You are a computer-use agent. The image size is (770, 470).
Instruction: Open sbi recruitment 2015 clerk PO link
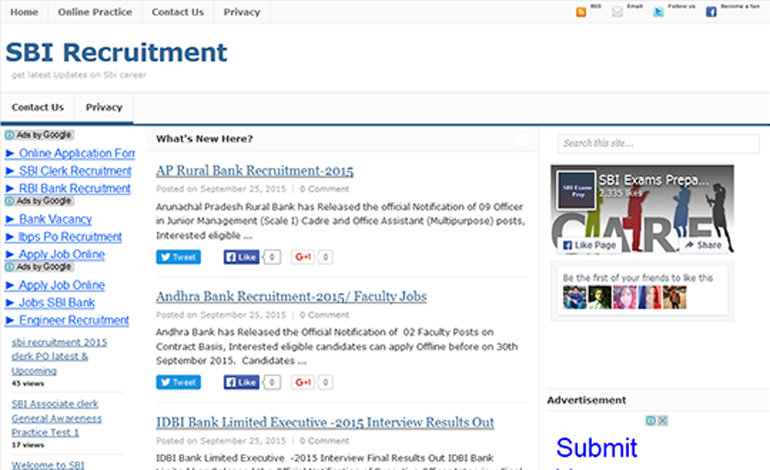[59, 357]
